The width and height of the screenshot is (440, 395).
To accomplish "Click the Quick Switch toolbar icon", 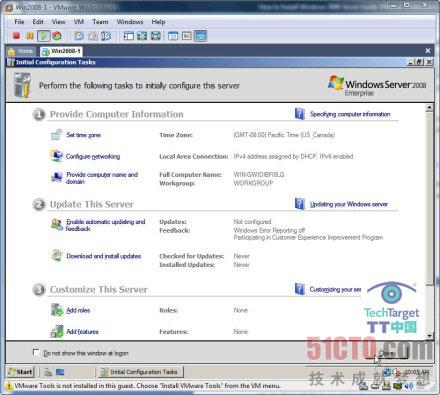I will 142,36.
